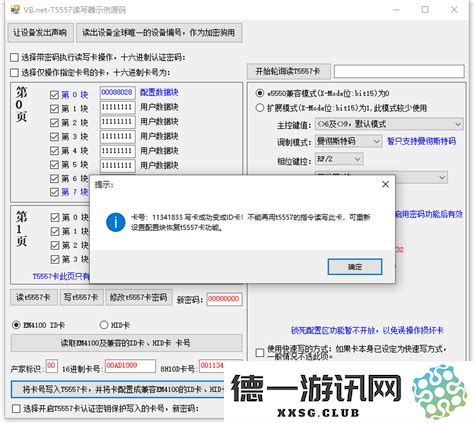Click 新密码 field with 00000000
Viewport: 474px width, 423px height.
(x=224, y=299)
